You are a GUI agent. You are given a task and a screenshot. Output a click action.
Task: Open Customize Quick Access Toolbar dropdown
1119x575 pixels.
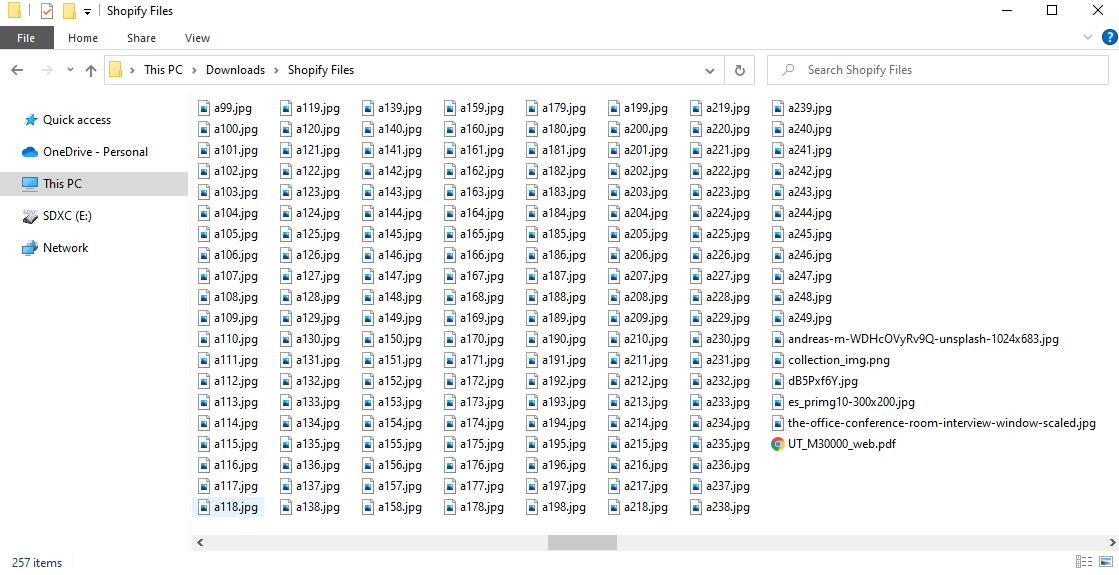[x=87, y=12]
